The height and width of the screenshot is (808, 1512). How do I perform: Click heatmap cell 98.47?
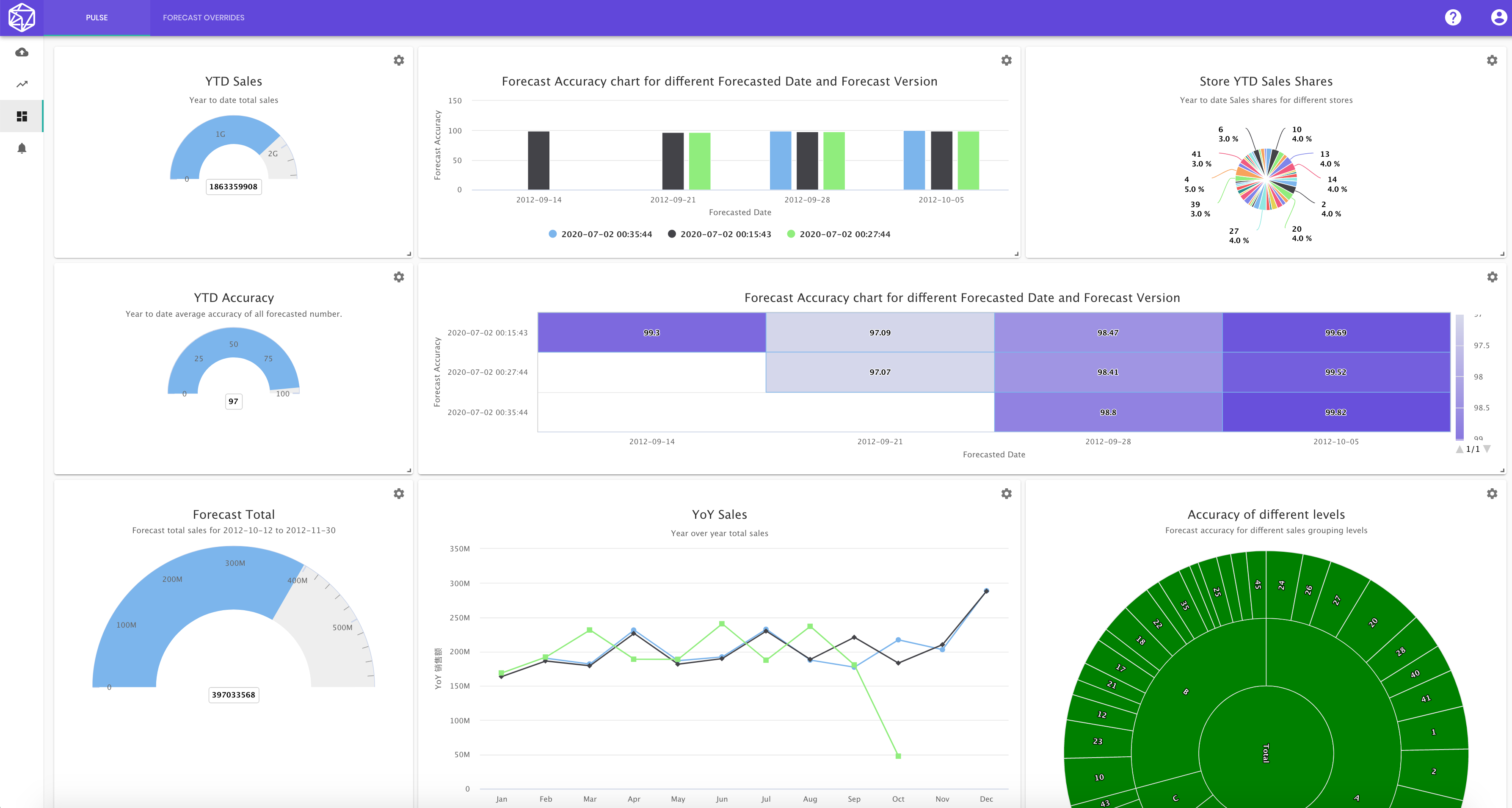point(1108,332)
